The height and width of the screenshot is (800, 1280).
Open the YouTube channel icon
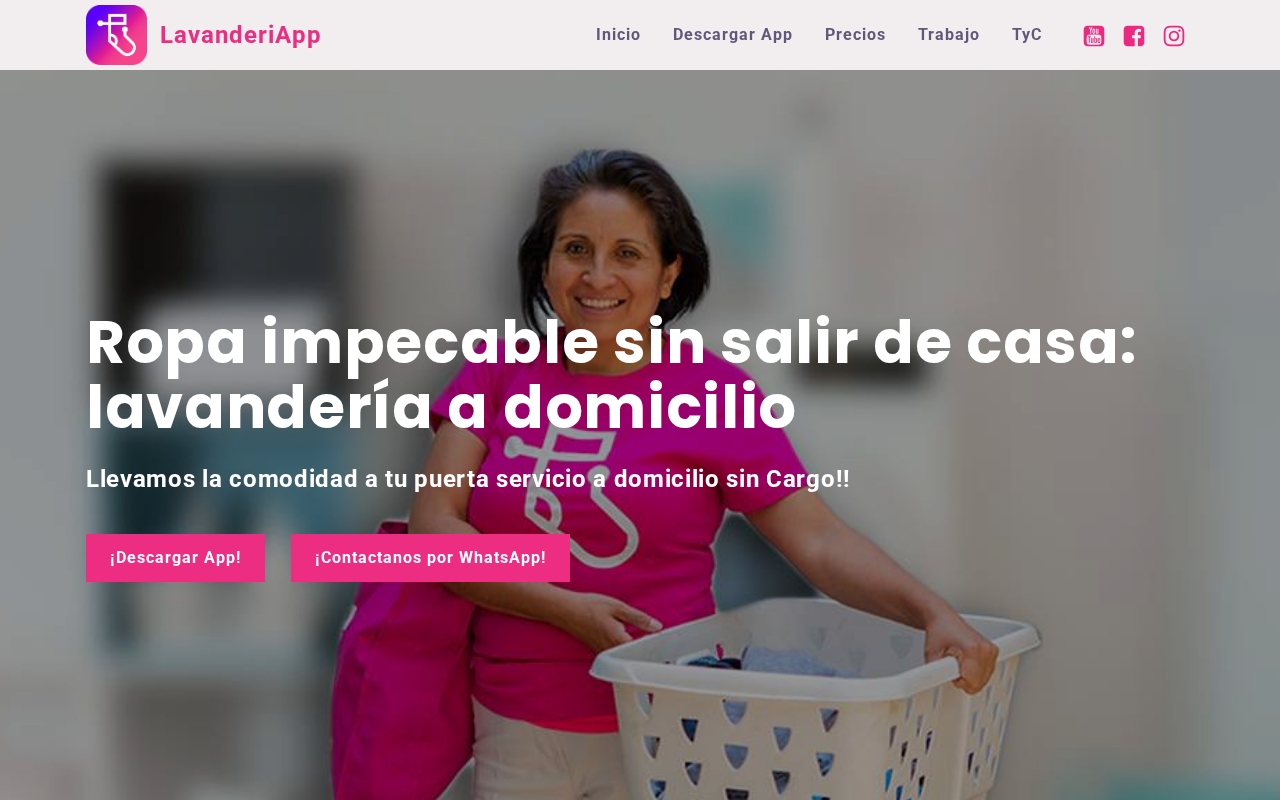point(1094,36)
